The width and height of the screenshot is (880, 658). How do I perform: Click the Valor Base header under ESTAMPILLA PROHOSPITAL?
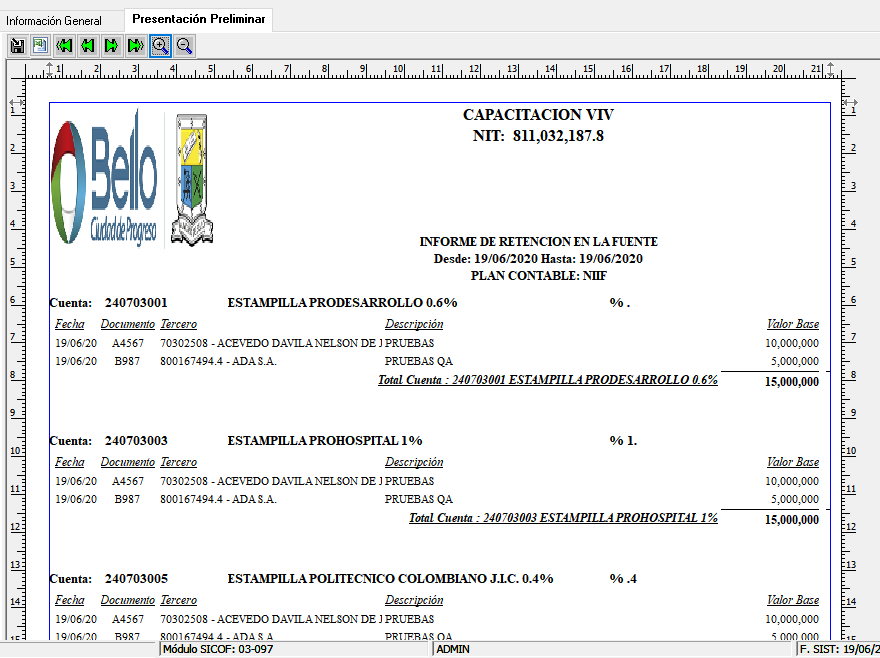tap(792, 462)
